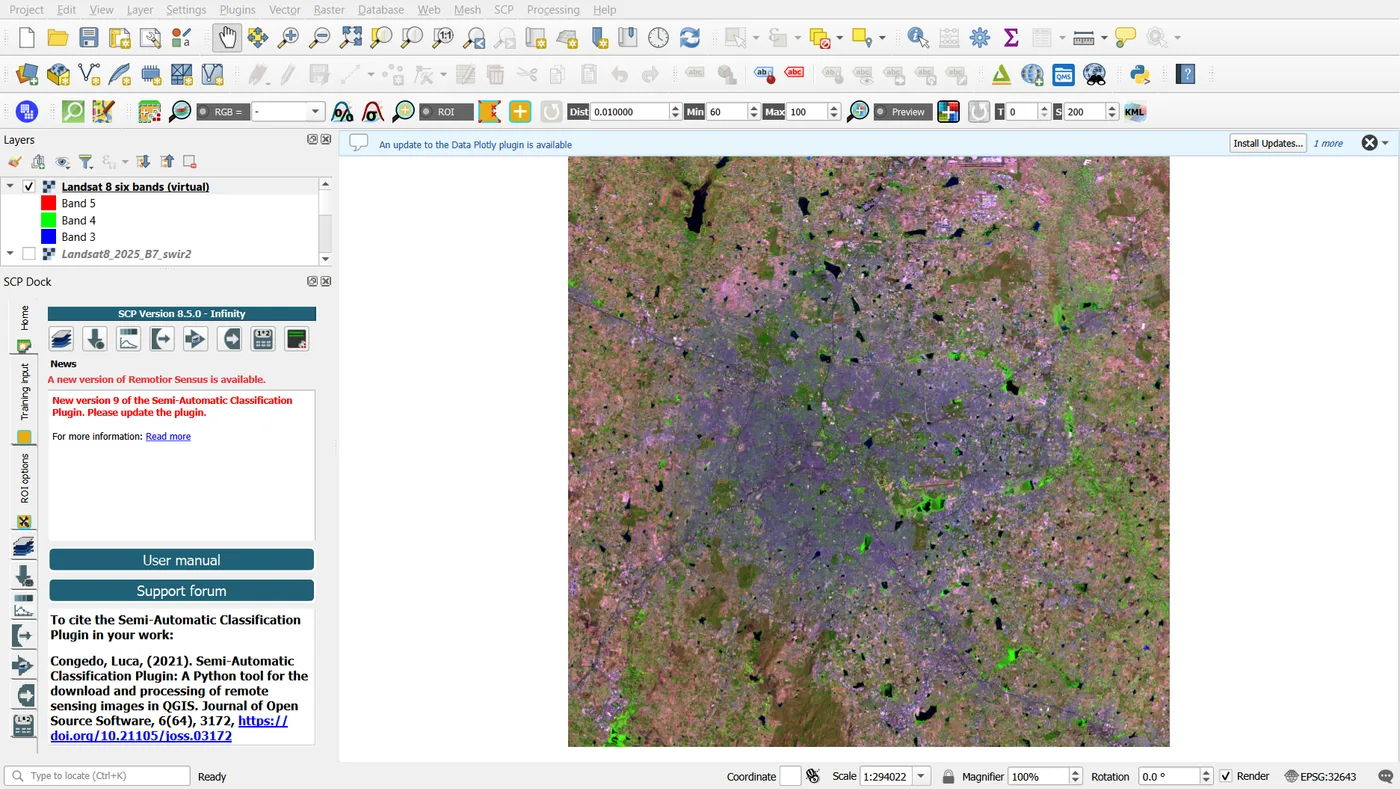This screenshot has height=789, width=1400.
Task: Expand the message bar dropdown beside the close icon
Action: point(1385,143)
